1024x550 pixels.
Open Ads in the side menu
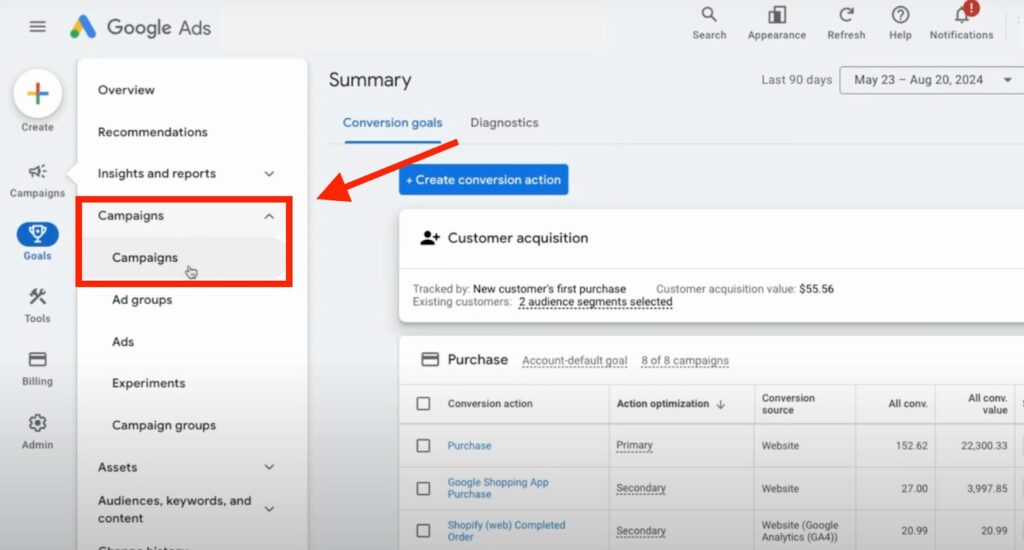coord(123,342)
